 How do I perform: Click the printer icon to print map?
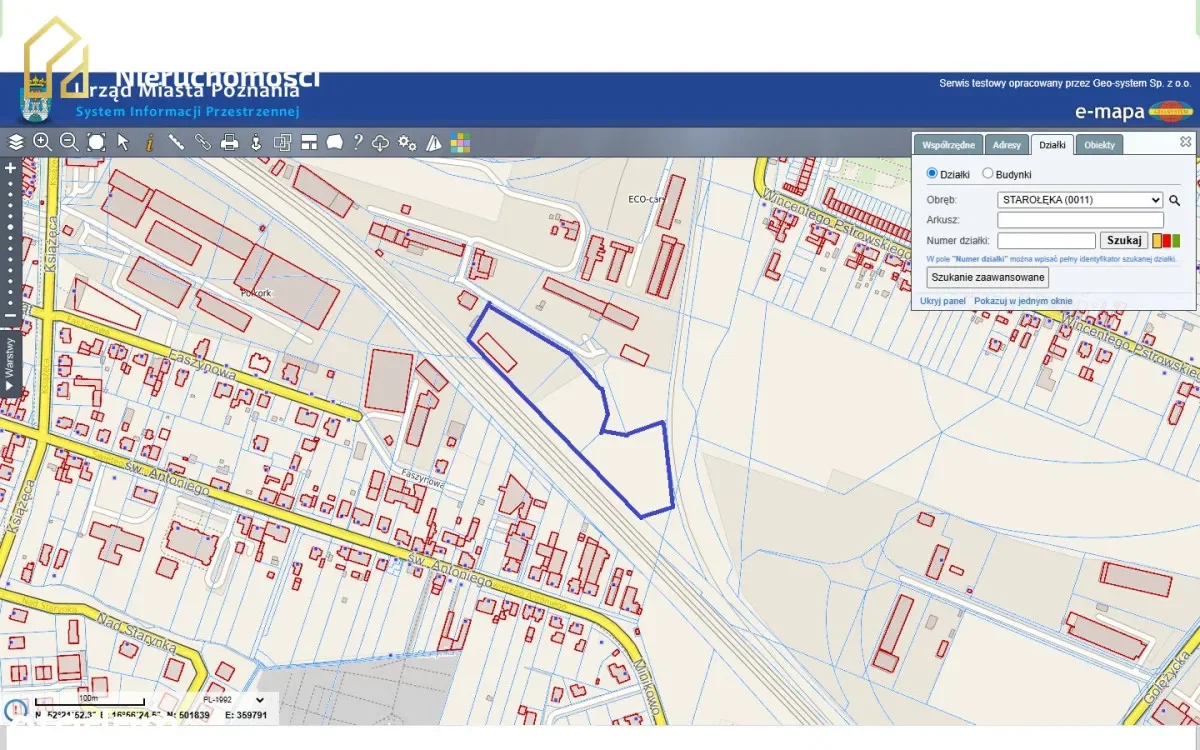point(229,142)
